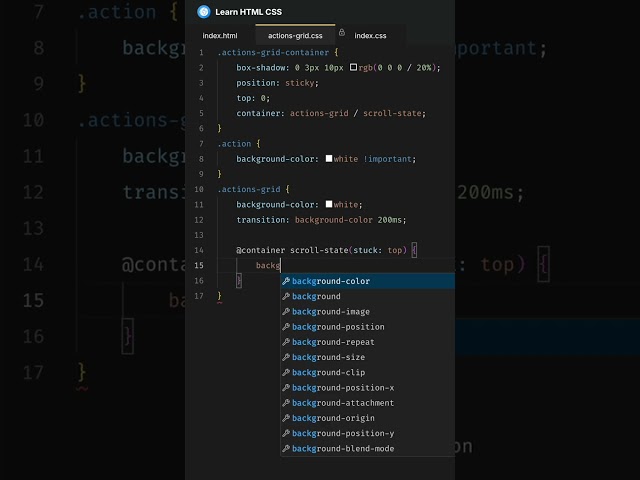
Task: Switch to the actions-grid.css tab
Action: tap(295, 36)
